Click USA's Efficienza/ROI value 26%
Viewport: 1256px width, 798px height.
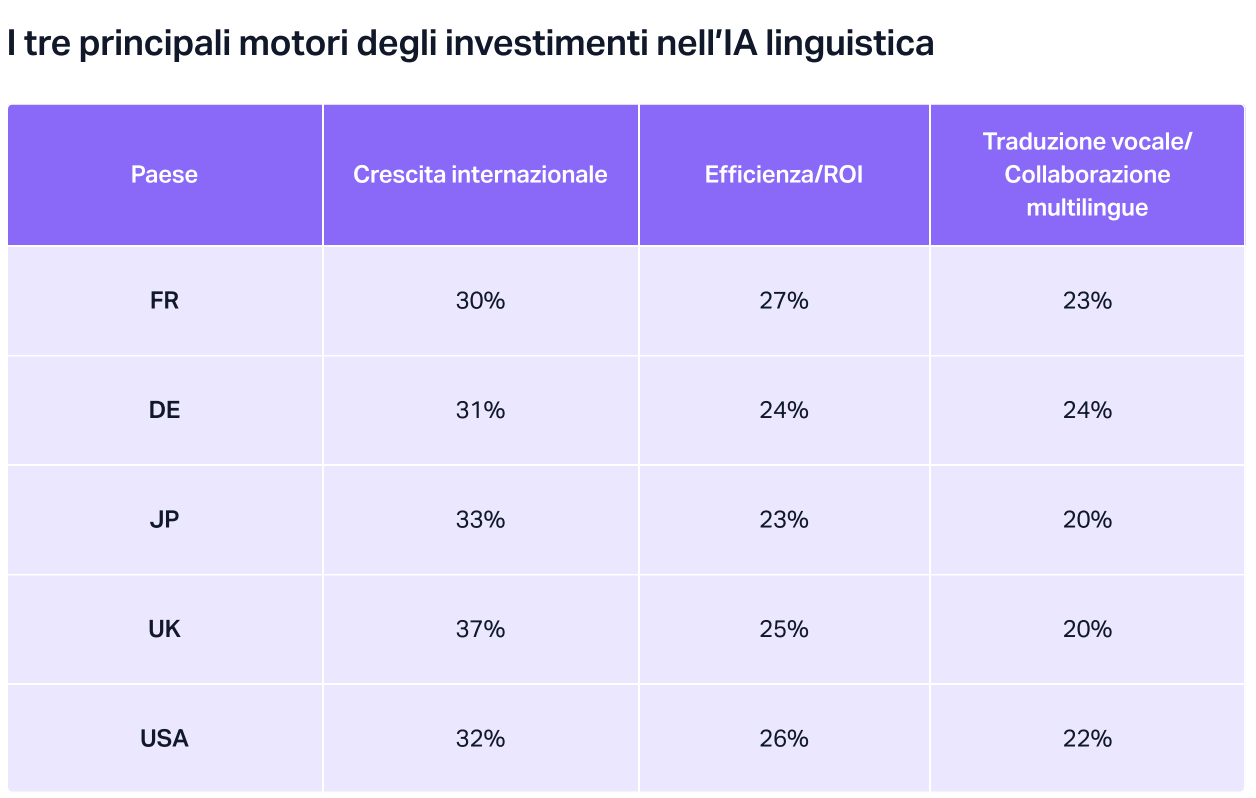[784, 739]
